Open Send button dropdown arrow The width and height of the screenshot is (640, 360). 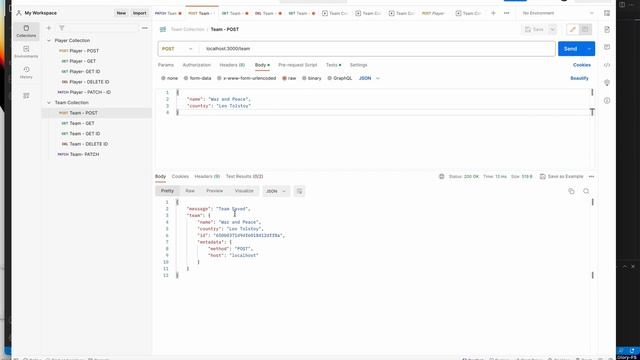[589, 49]
